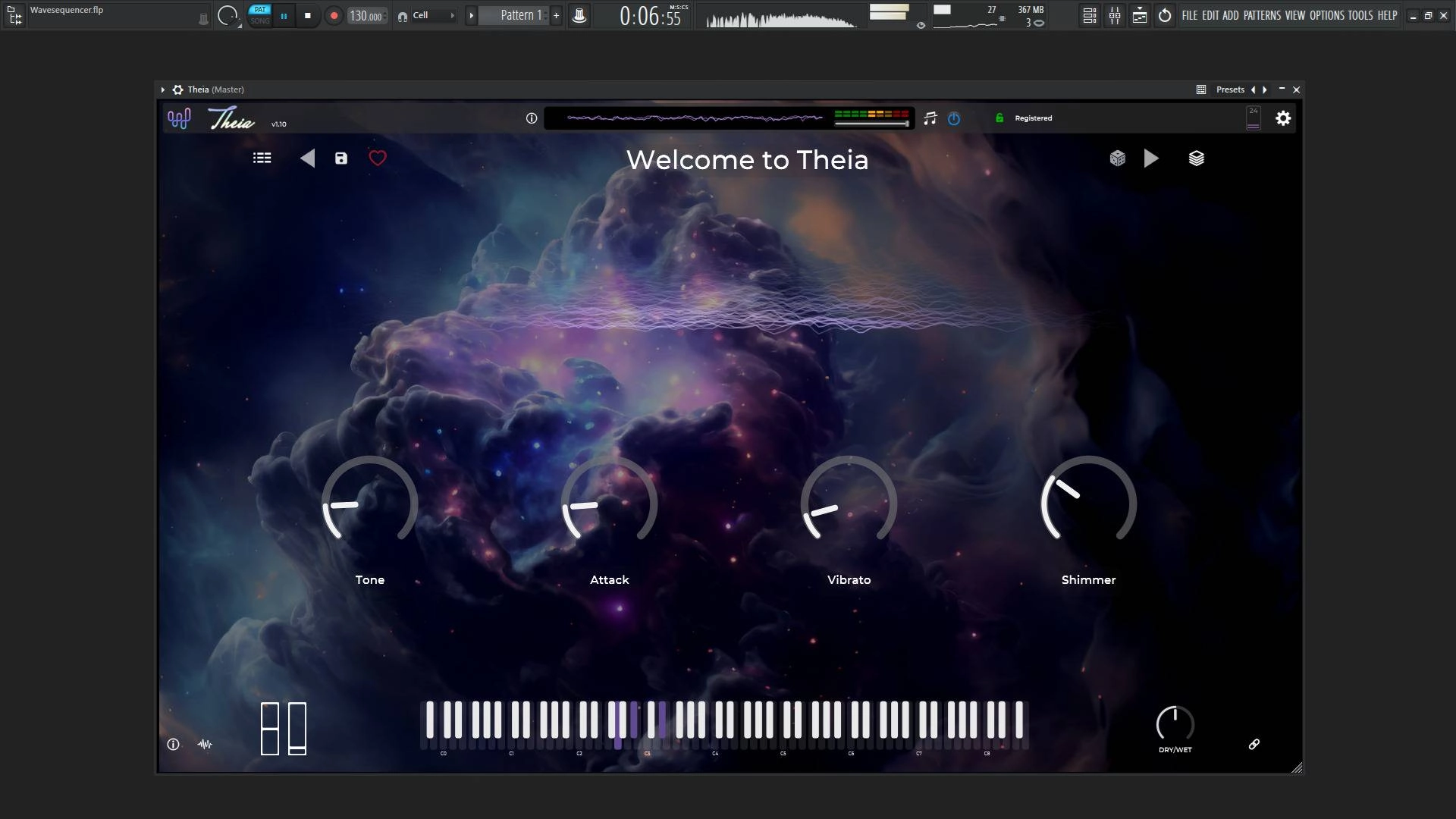Click the link chain icon near Dry/Wet

[1254, 745]
